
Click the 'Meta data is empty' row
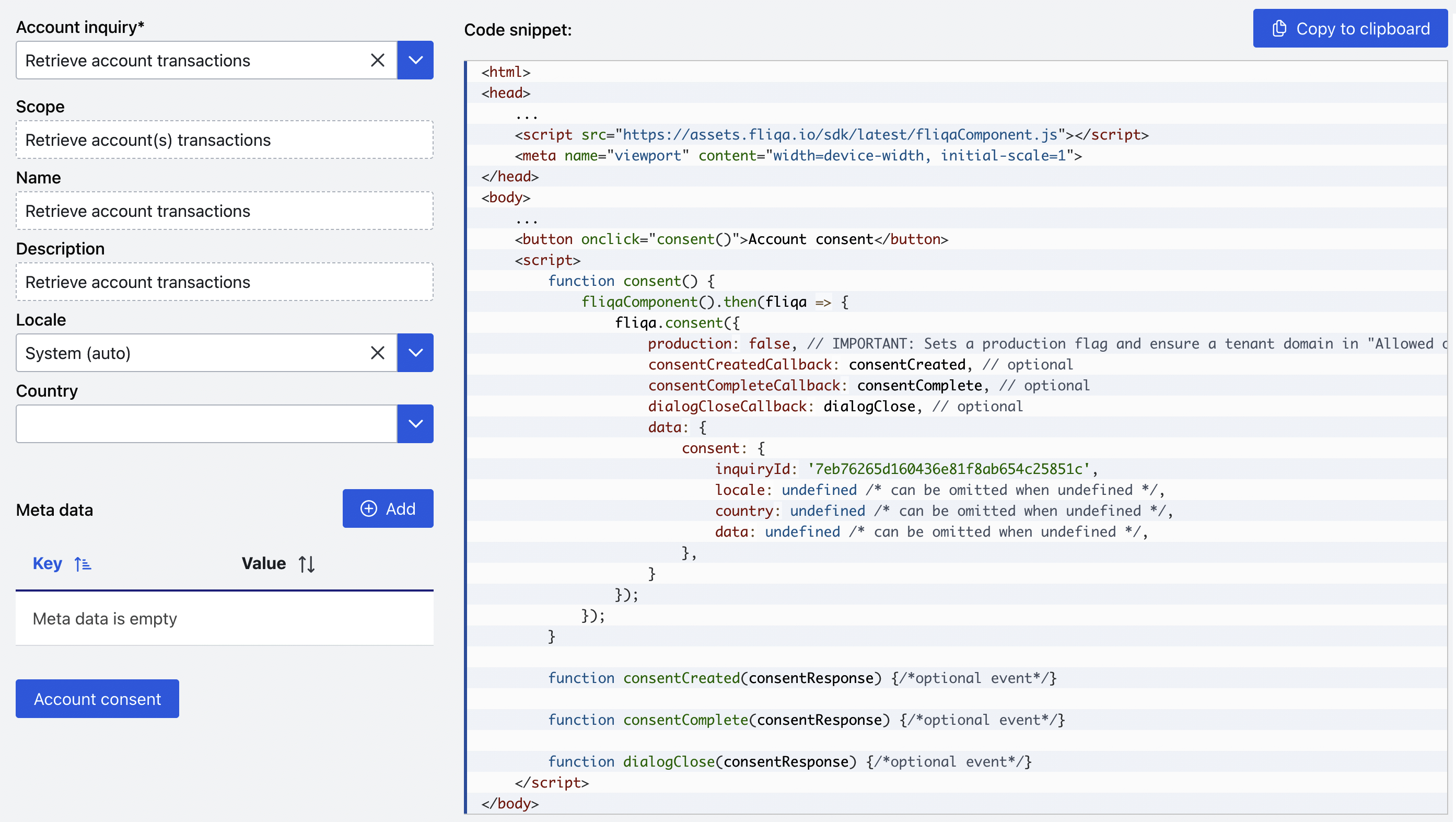pyautogui.click(x=225, y=619)
